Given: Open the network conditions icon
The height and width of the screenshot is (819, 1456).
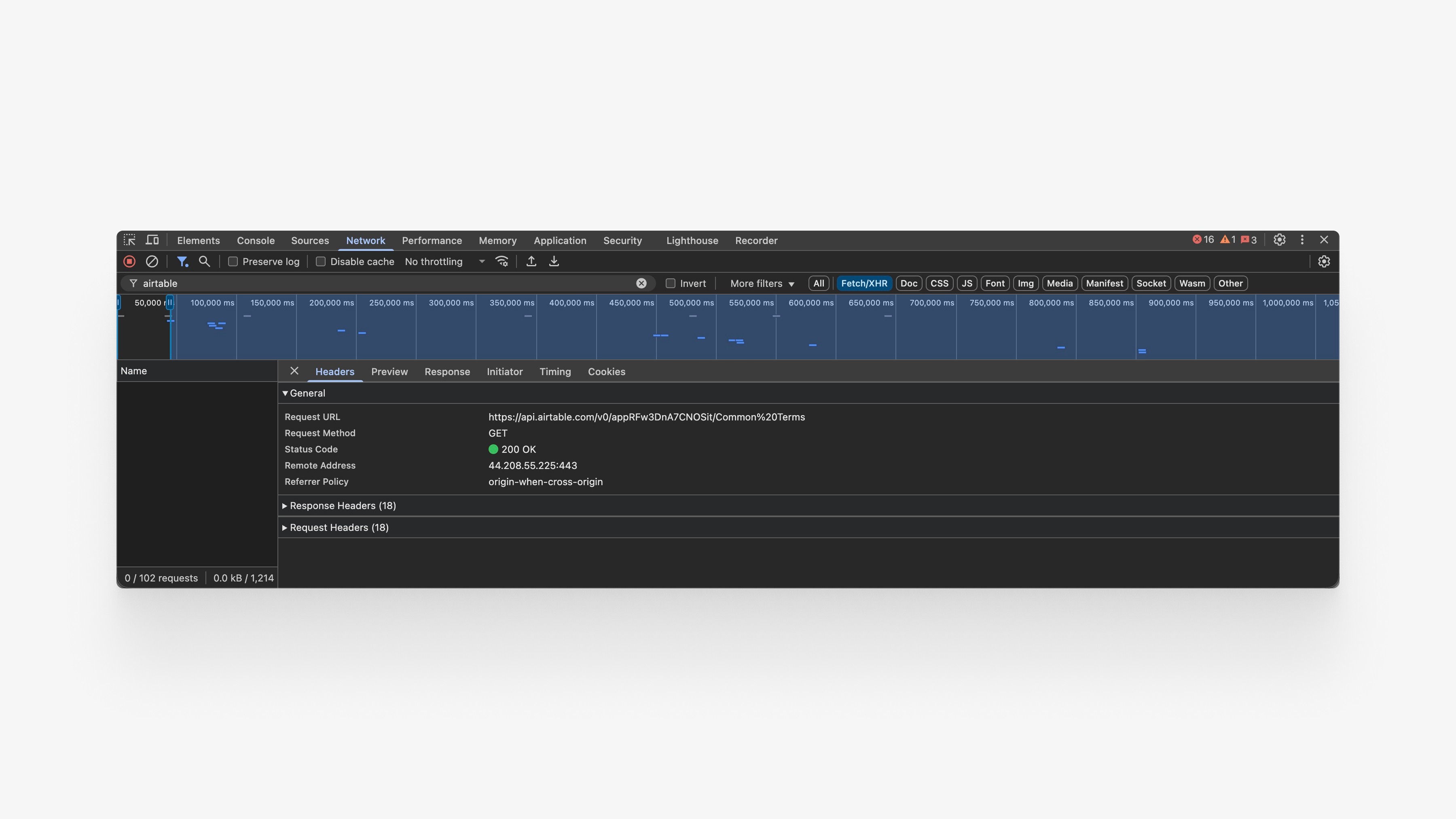Looking at the screenshot, I should [x=502, y=261].
